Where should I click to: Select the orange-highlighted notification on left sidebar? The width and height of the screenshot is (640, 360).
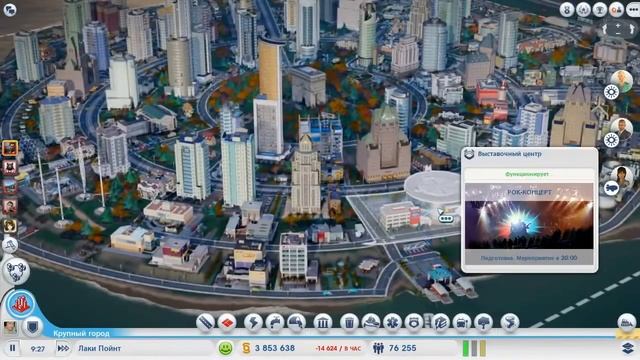[10, 148]
